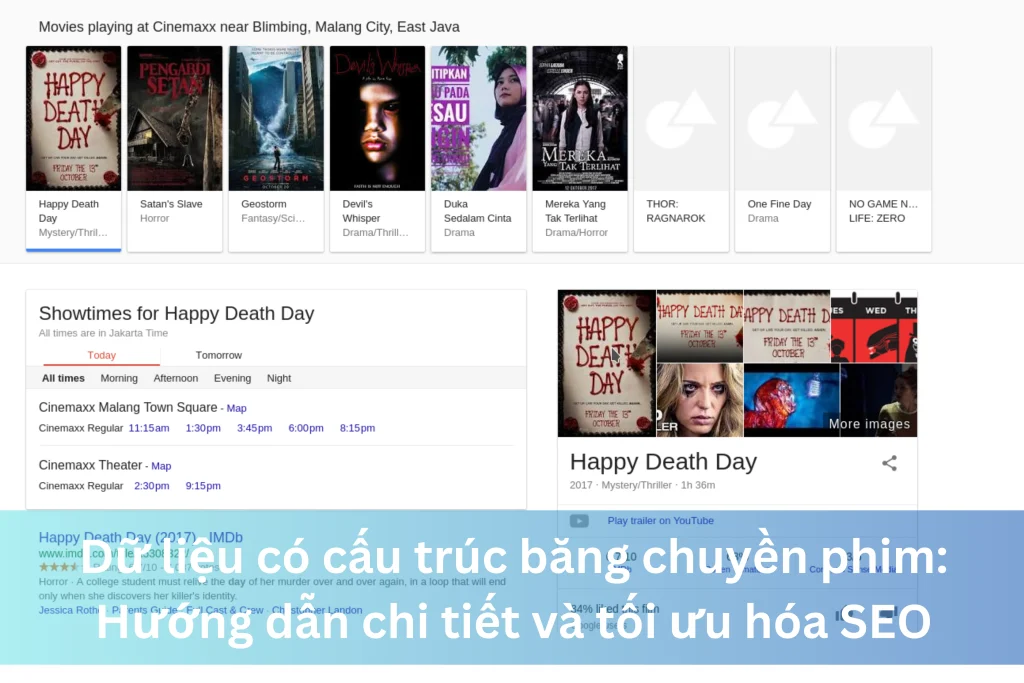The width and height of the screenshot is (1024, 683).
Task: Open Map link for Cinemaxx Theater
Action: point(161,466)
